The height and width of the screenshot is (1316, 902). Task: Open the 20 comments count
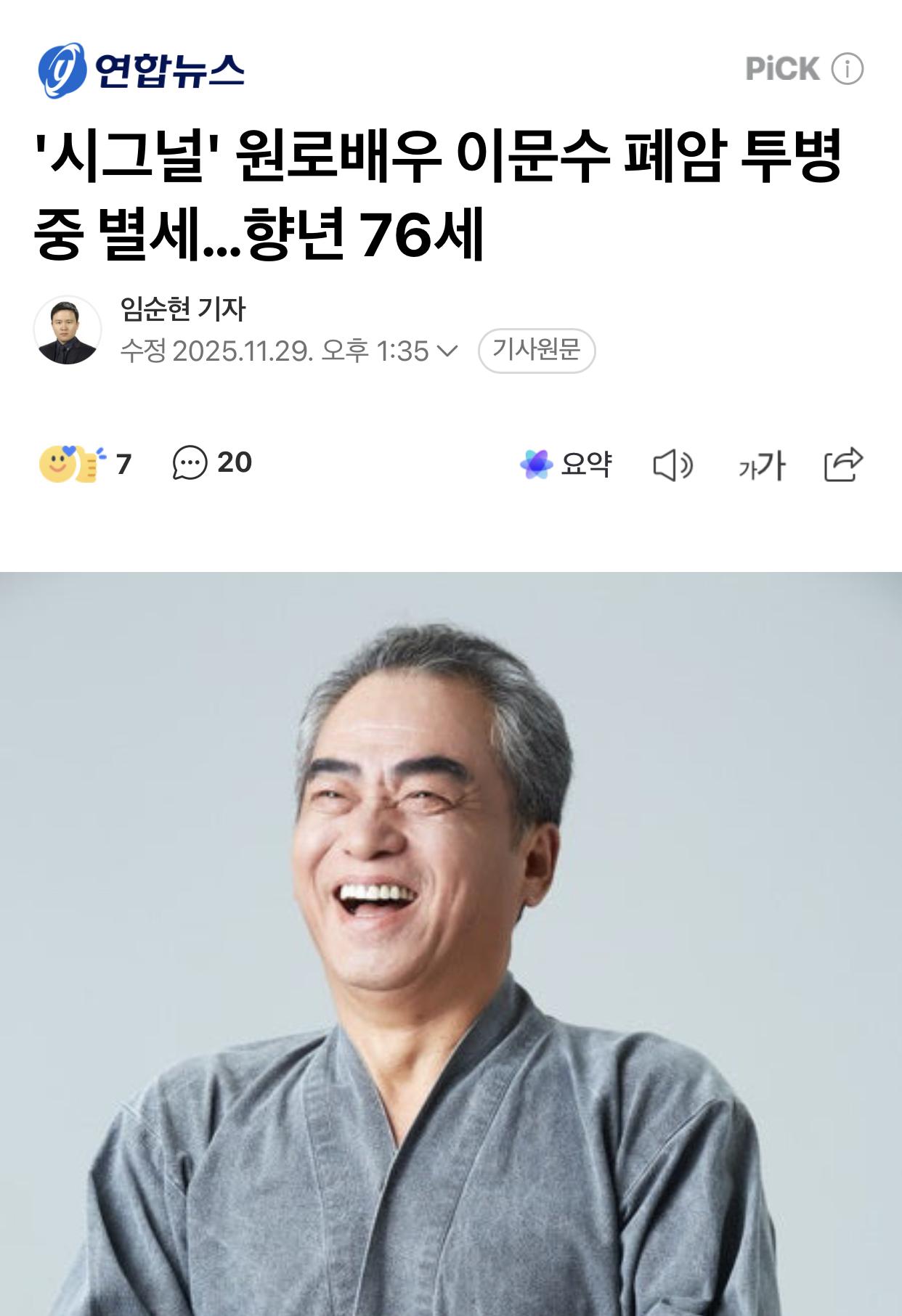235,462
